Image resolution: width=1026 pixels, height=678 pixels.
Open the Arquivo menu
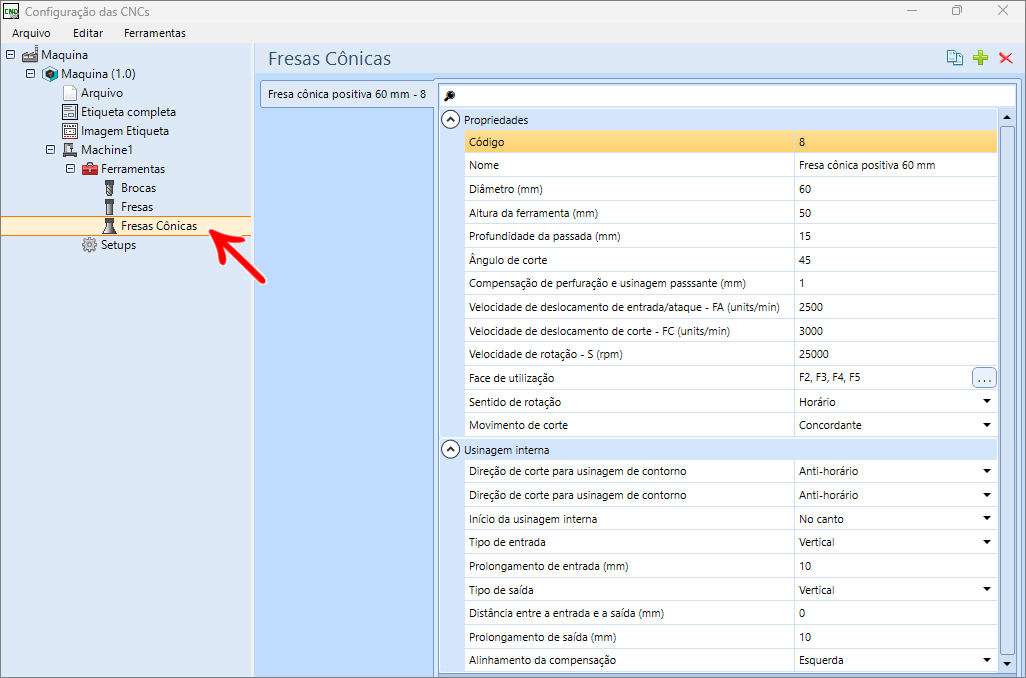point(31,33)
